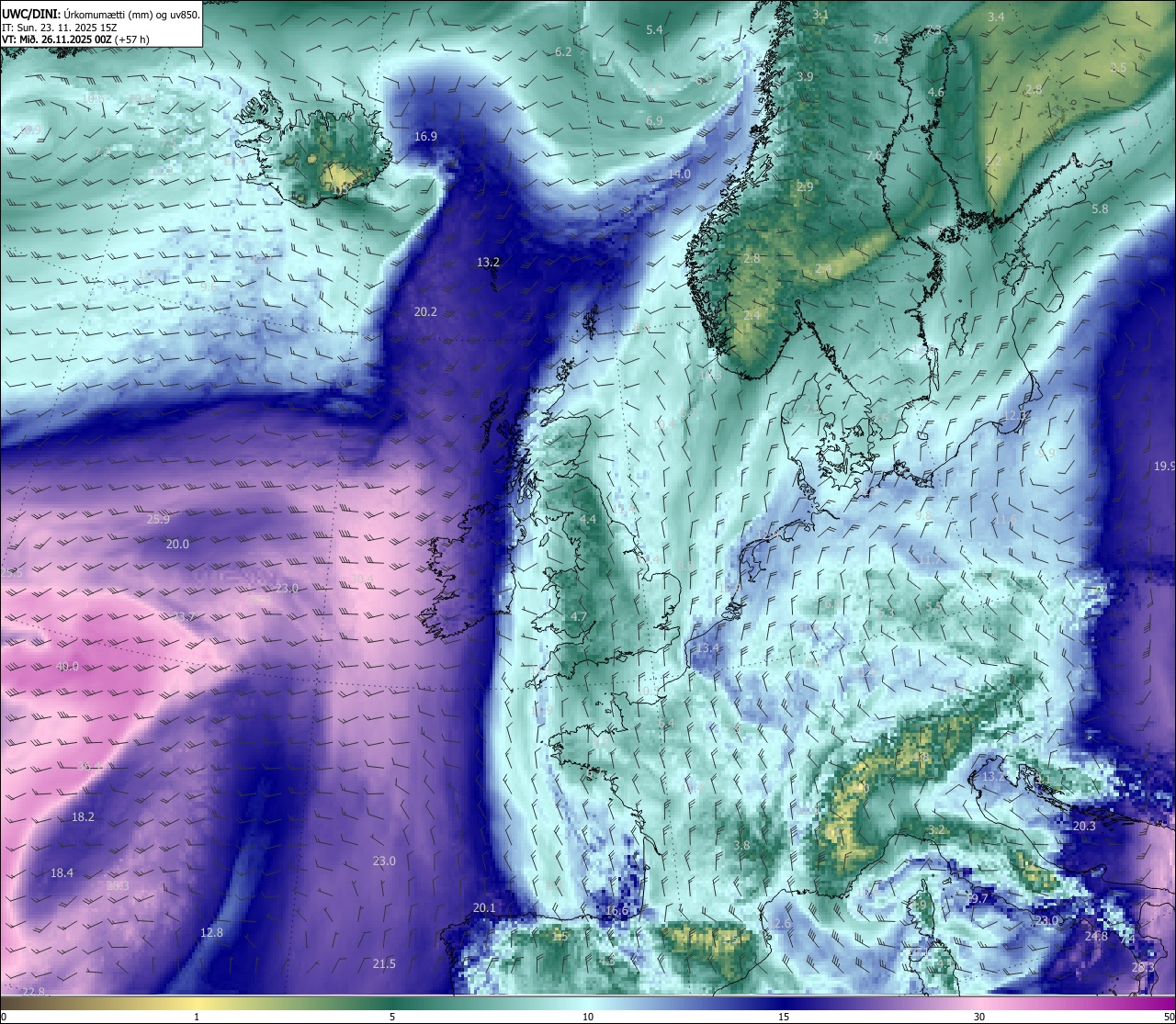1176x1024 pixels.
Task: Click the 12.8 value on the map
Action: click(211, 932)
